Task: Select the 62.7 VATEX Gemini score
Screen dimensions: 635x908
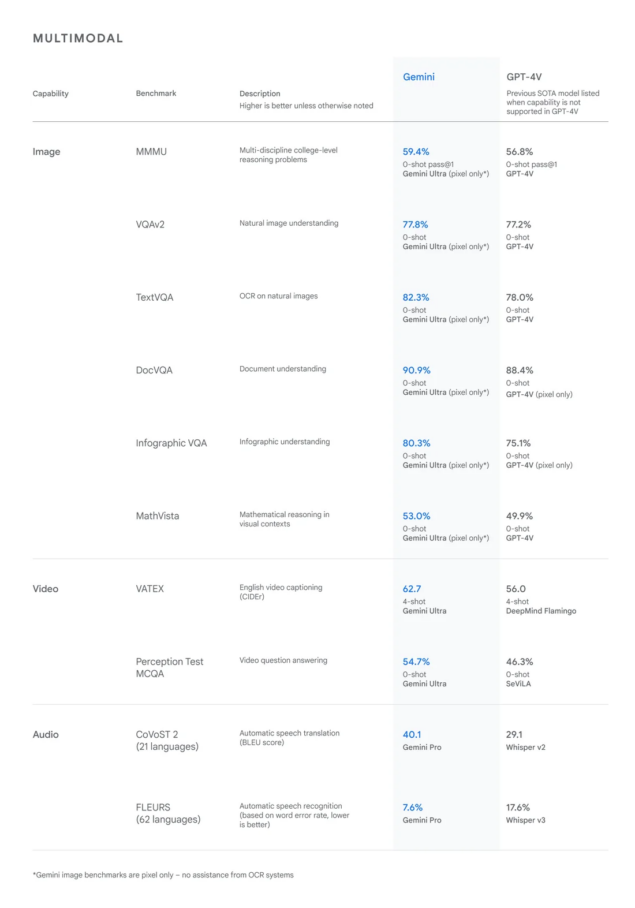Action: pos(412,589)
